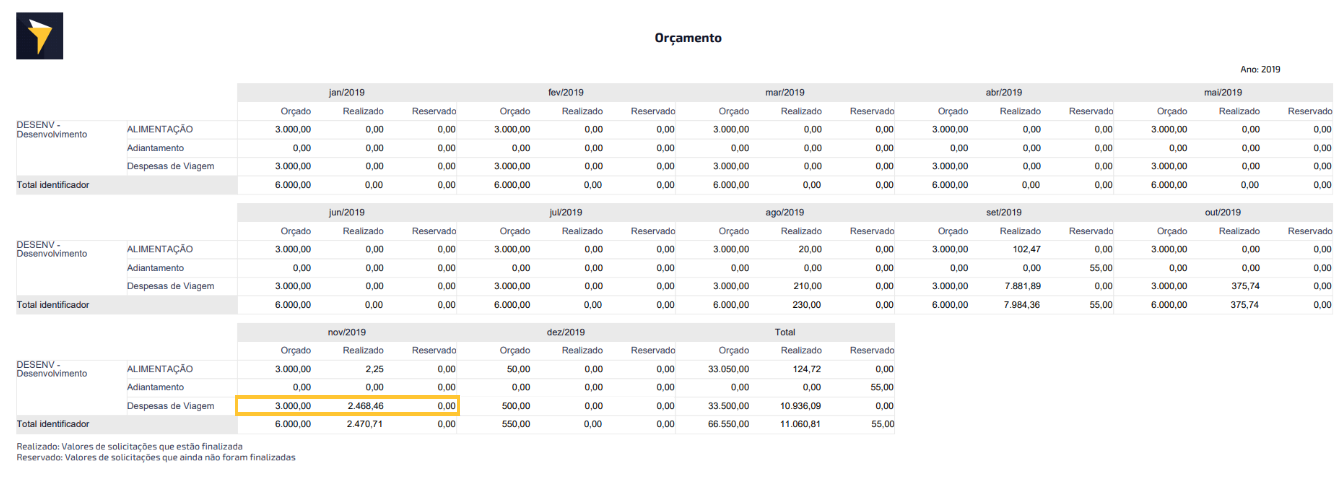
Task: Select the Total Realizado value 10.936,09
Action: pyautogui.click(x=801, y=406)
